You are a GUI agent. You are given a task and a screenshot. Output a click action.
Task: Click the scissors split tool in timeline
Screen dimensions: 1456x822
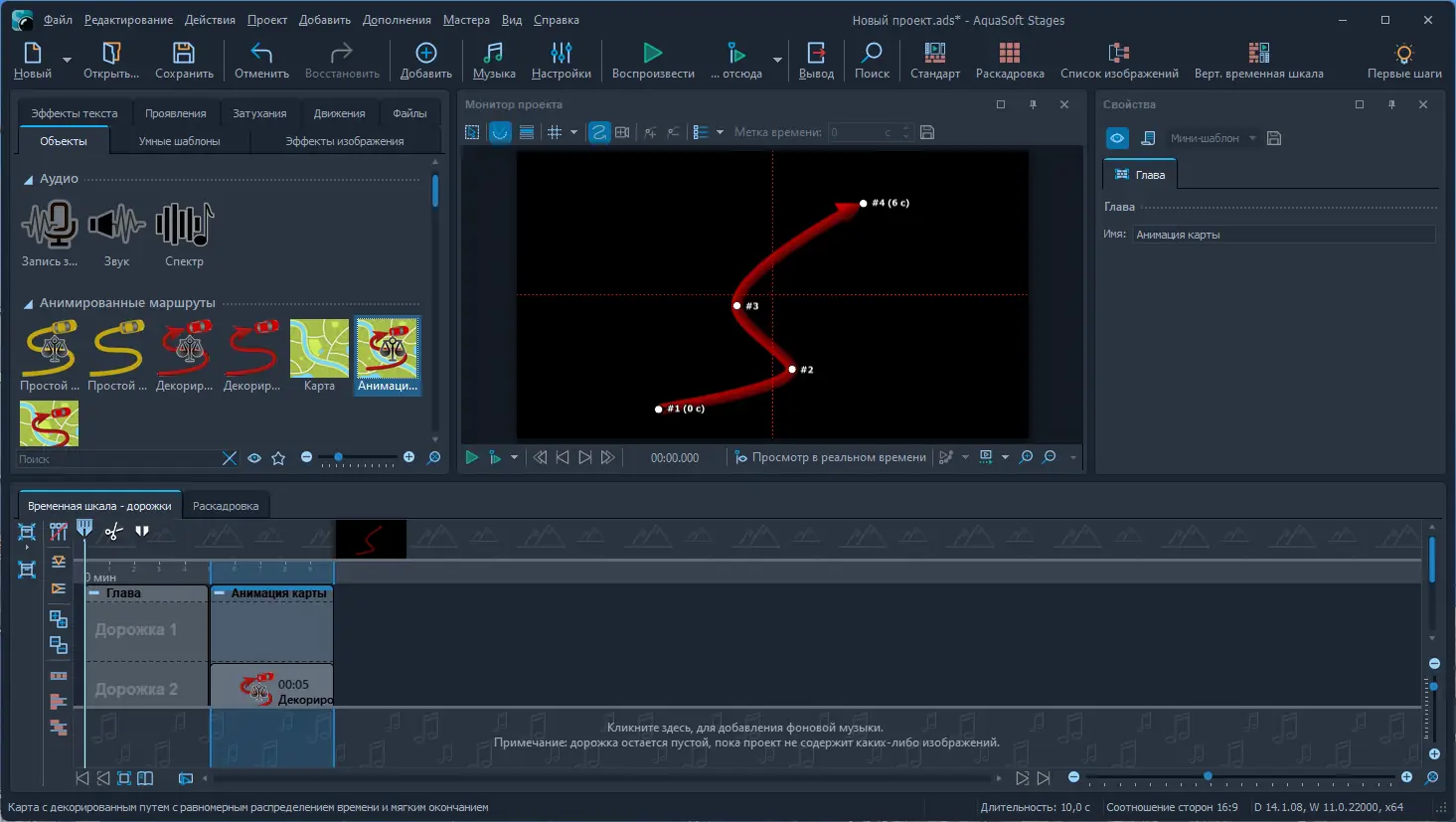(113, 532)
